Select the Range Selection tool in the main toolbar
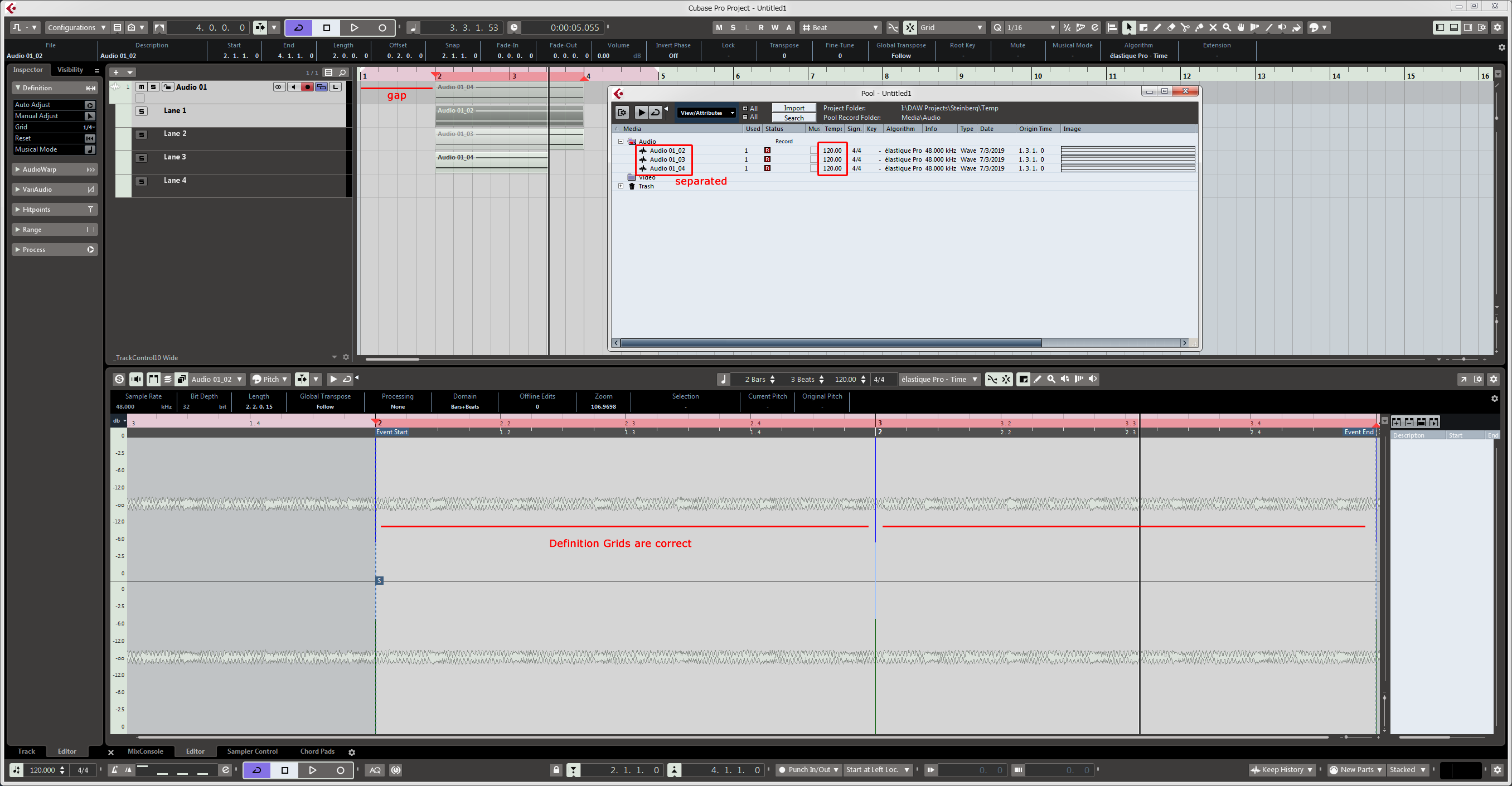Screen dimensions: 1512x786 [1143, 27]
